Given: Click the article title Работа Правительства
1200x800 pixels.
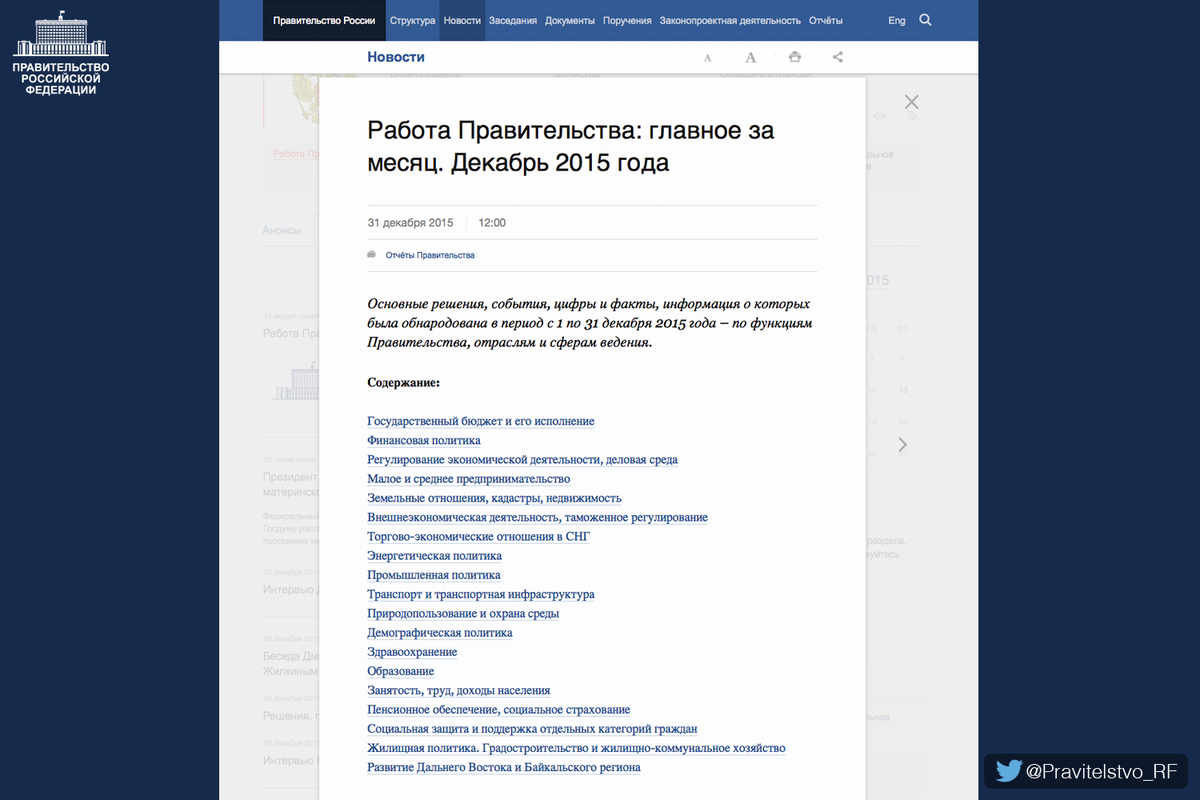Looking at the screenshot, I should (571, 146).
